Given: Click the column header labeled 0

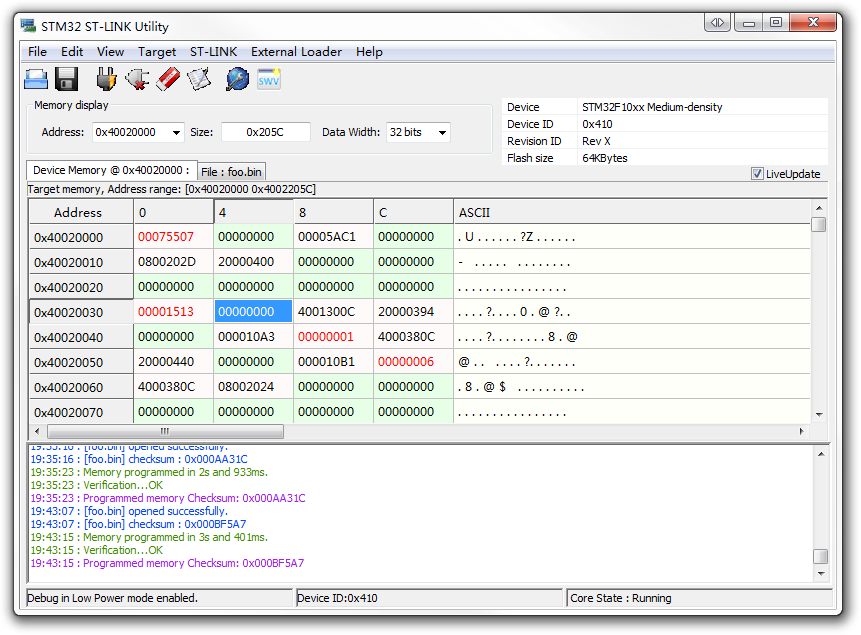Looking at the screenshot, I should point(174,212).
